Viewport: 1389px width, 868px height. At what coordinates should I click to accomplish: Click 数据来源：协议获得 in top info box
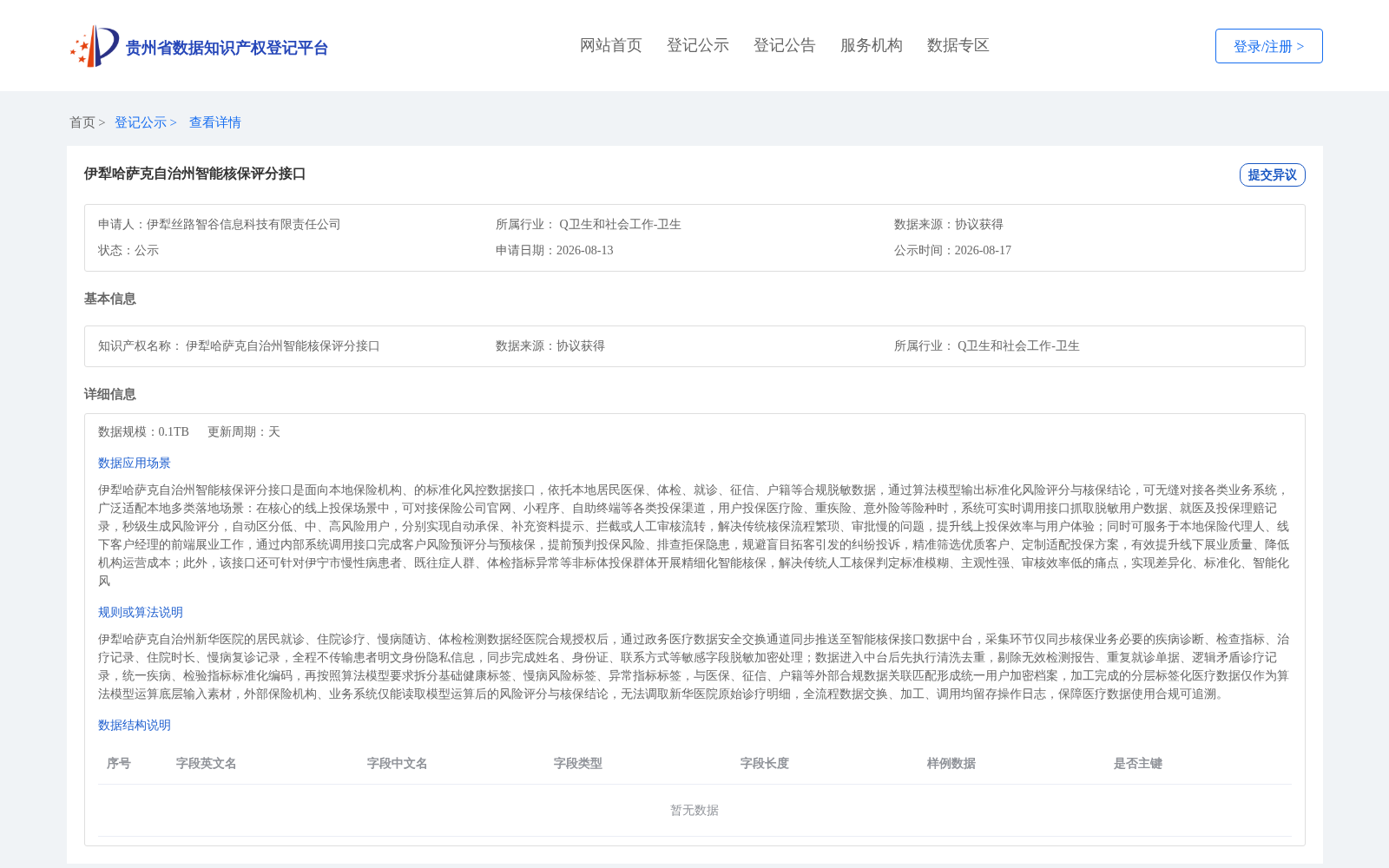pos(949,224)
